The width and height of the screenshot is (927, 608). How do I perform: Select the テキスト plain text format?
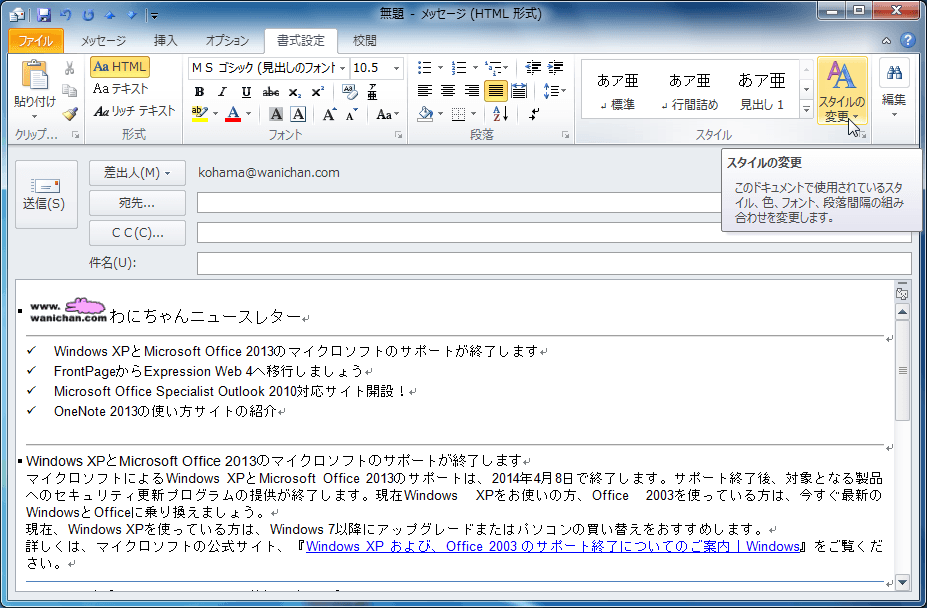(121, 89)
